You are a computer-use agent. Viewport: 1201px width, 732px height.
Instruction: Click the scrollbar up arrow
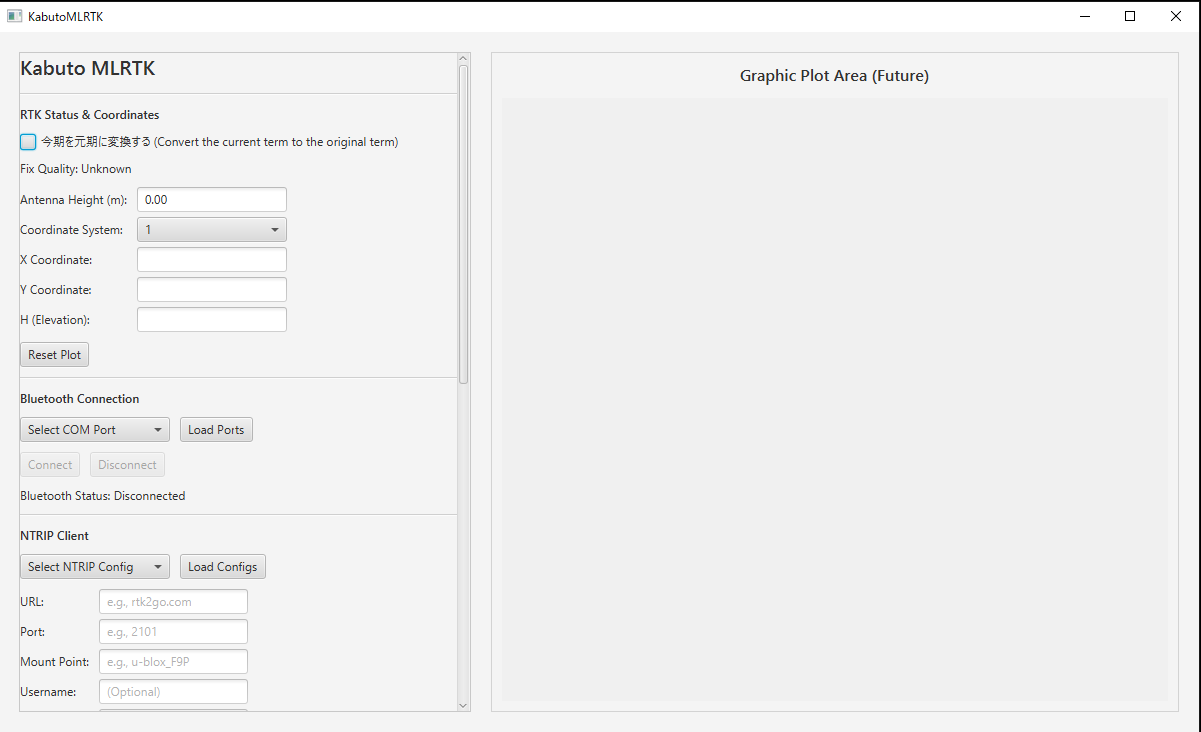tap(463, 58)
